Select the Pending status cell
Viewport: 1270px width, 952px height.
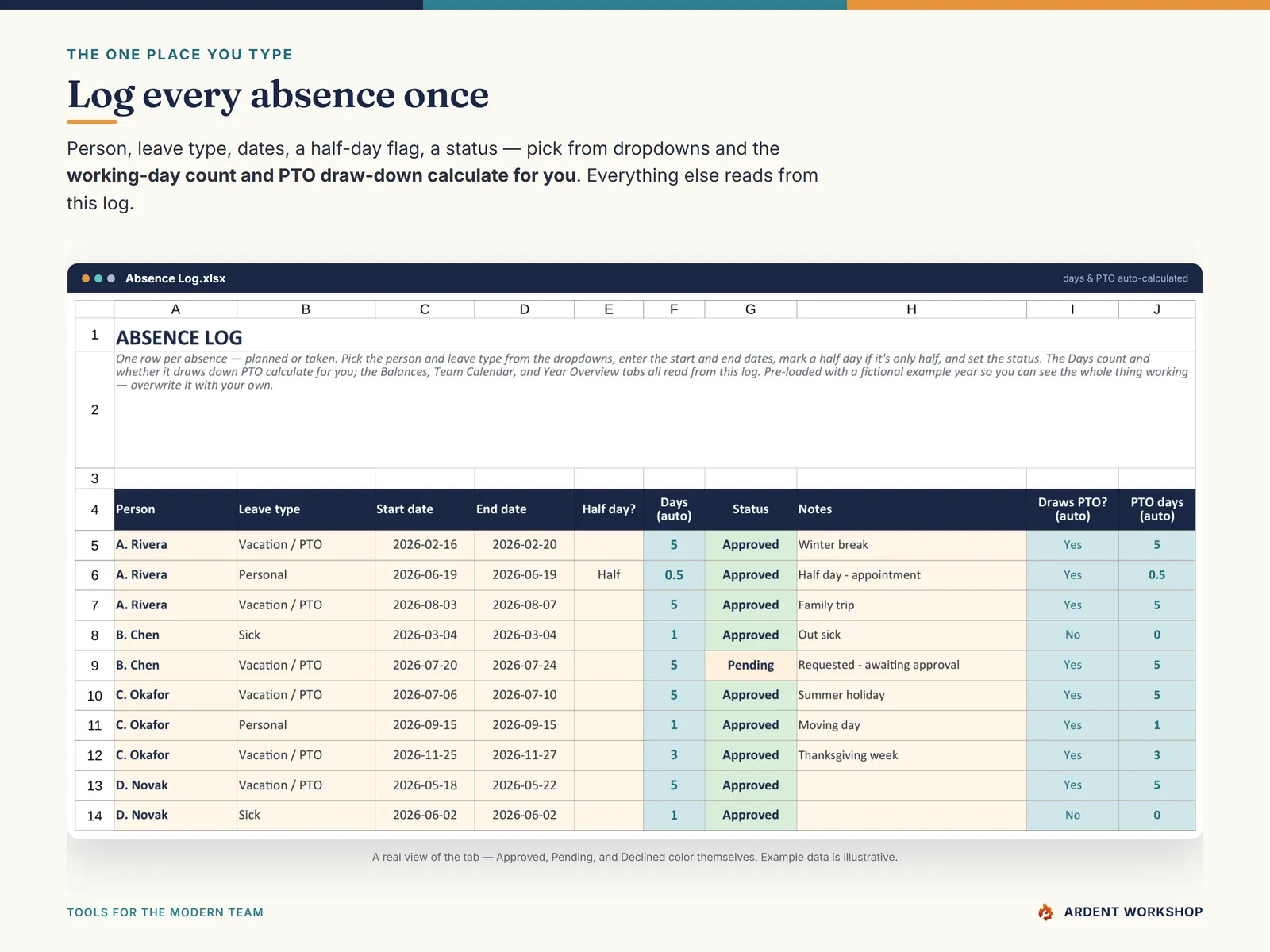point(751,666)
